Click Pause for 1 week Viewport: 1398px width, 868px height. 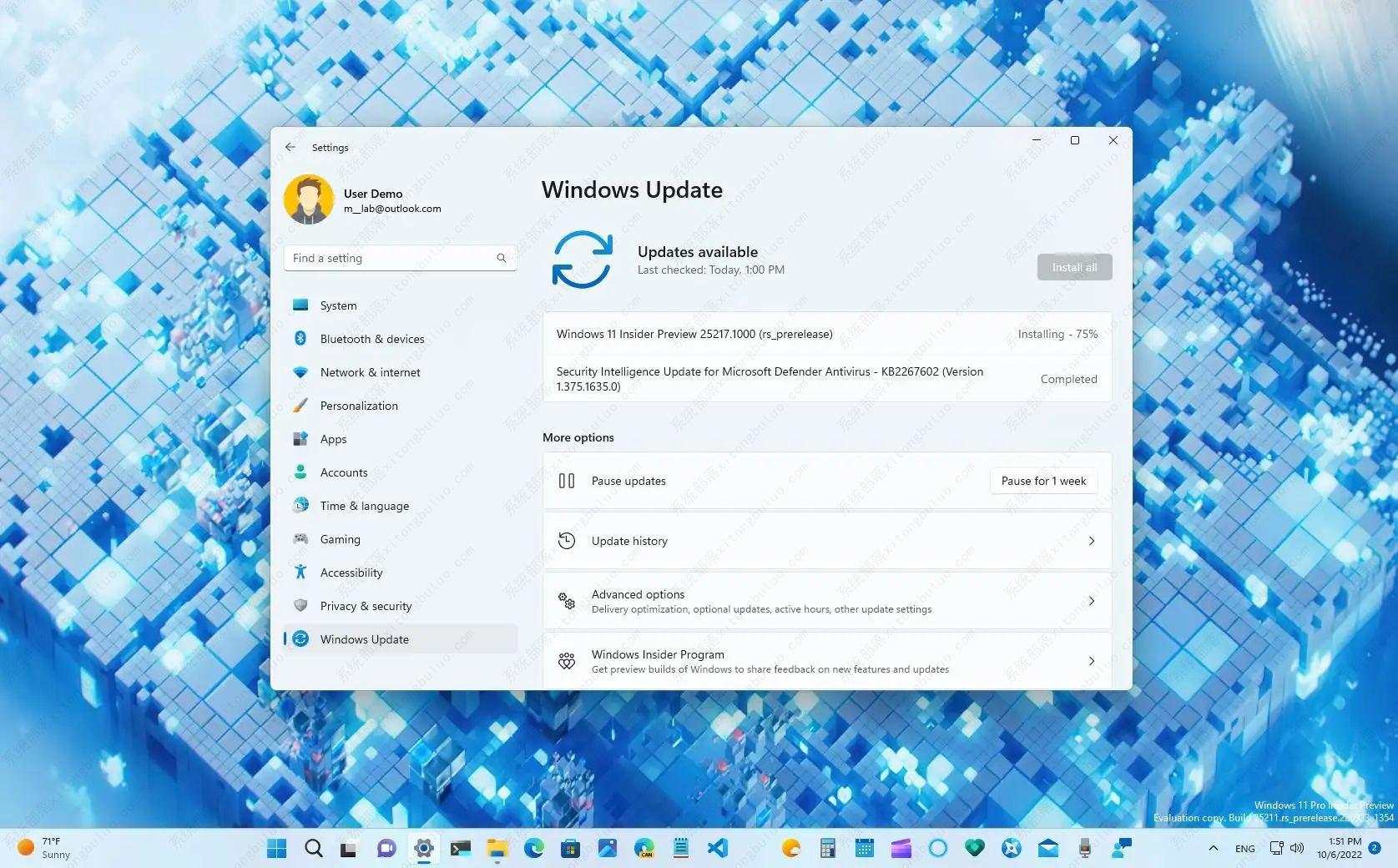pyautogui.click(x=1043, y=481)
